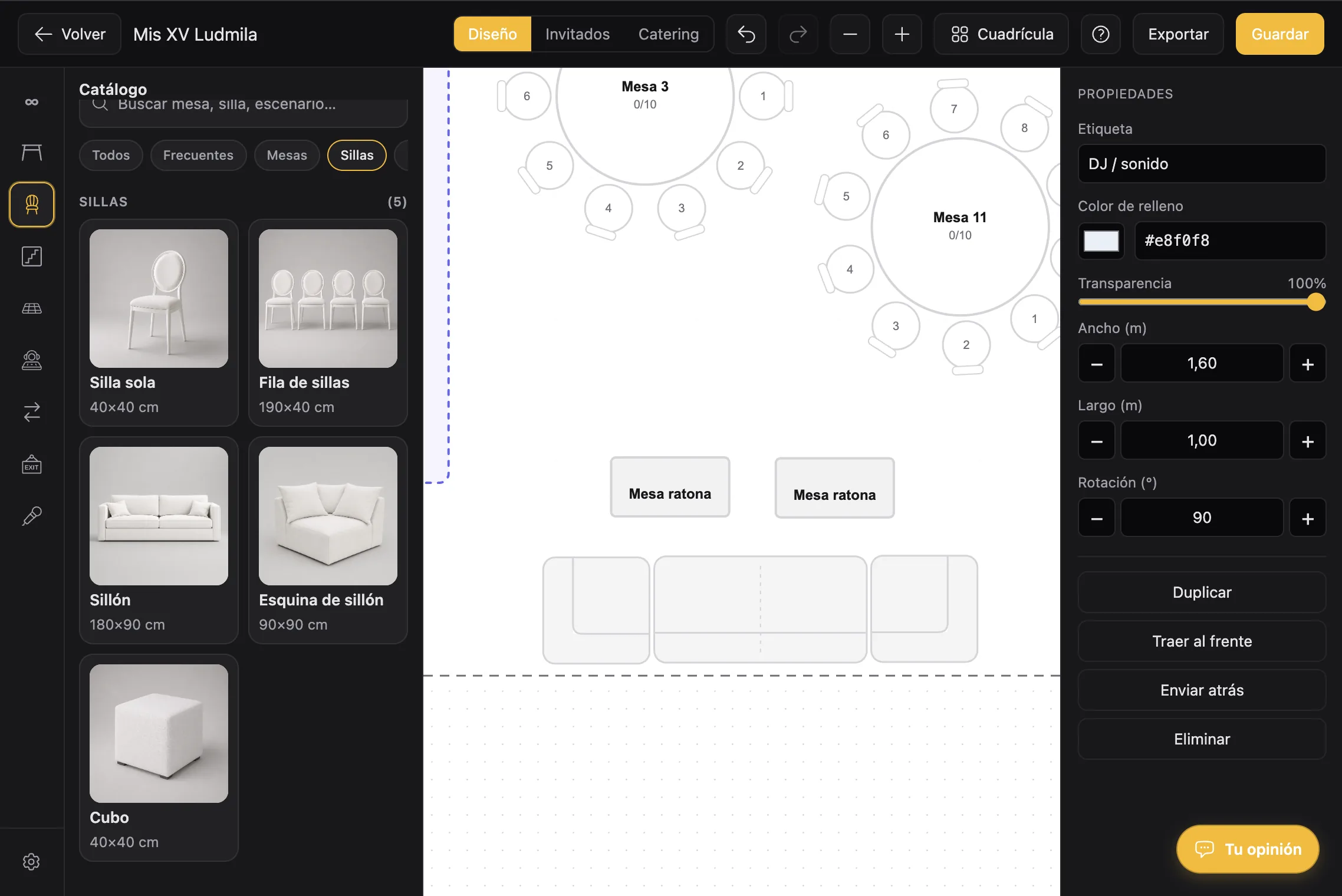Decrease Rotación value with minus
The height and width of the screenshot is (896, 1342).
pos(1097,518)
